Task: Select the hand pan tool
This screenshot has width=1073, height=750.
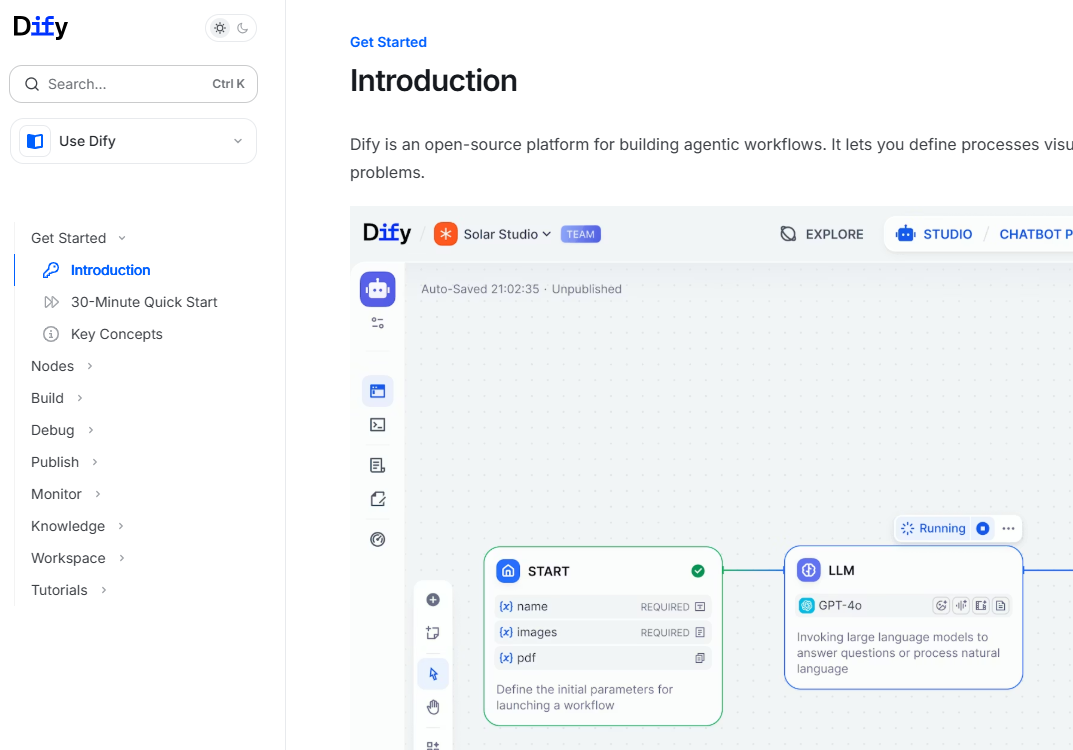Action: point(433,707)
